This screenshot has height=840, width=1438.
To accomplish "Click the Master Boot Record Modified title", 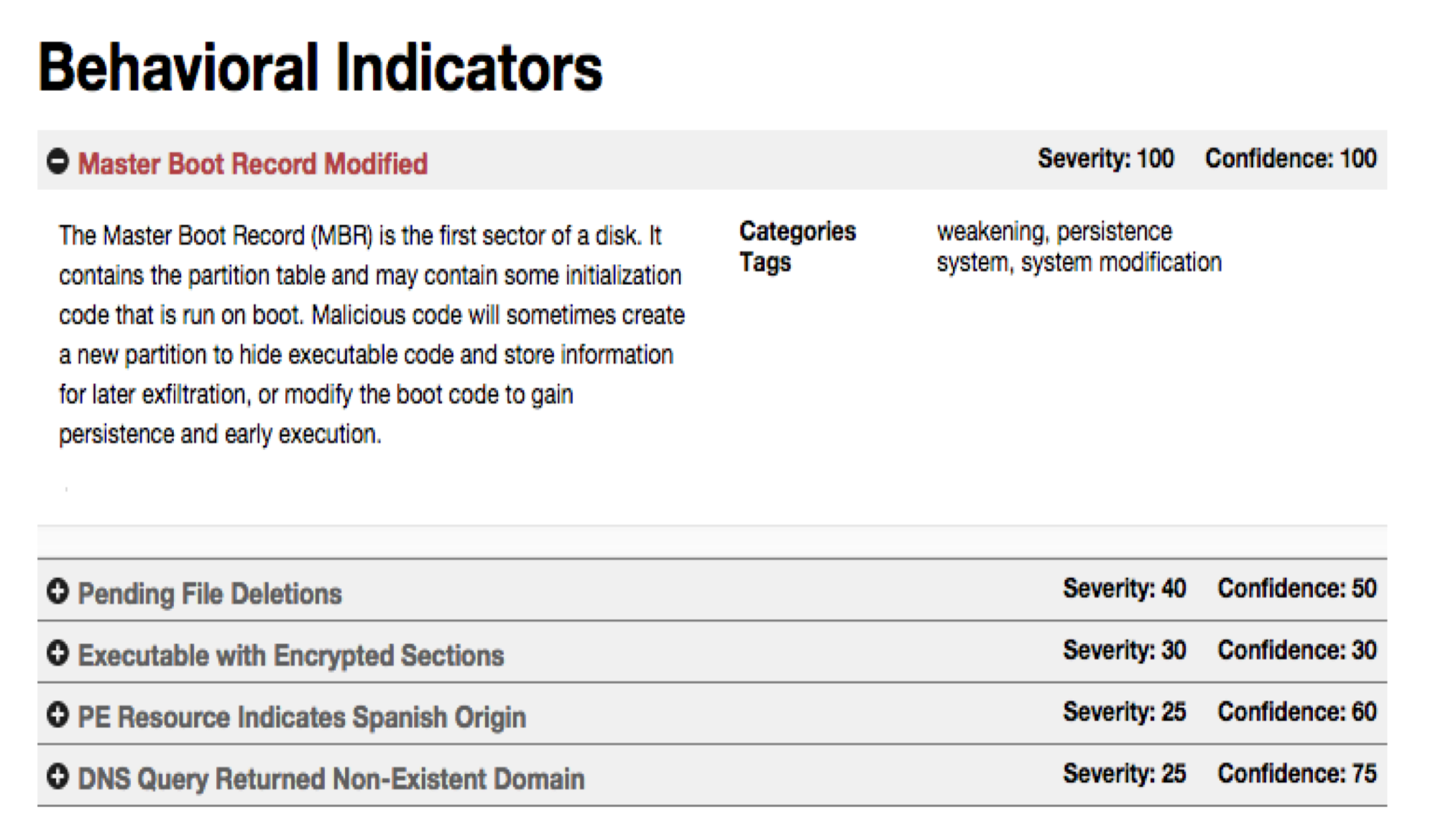I will (253, 164).
